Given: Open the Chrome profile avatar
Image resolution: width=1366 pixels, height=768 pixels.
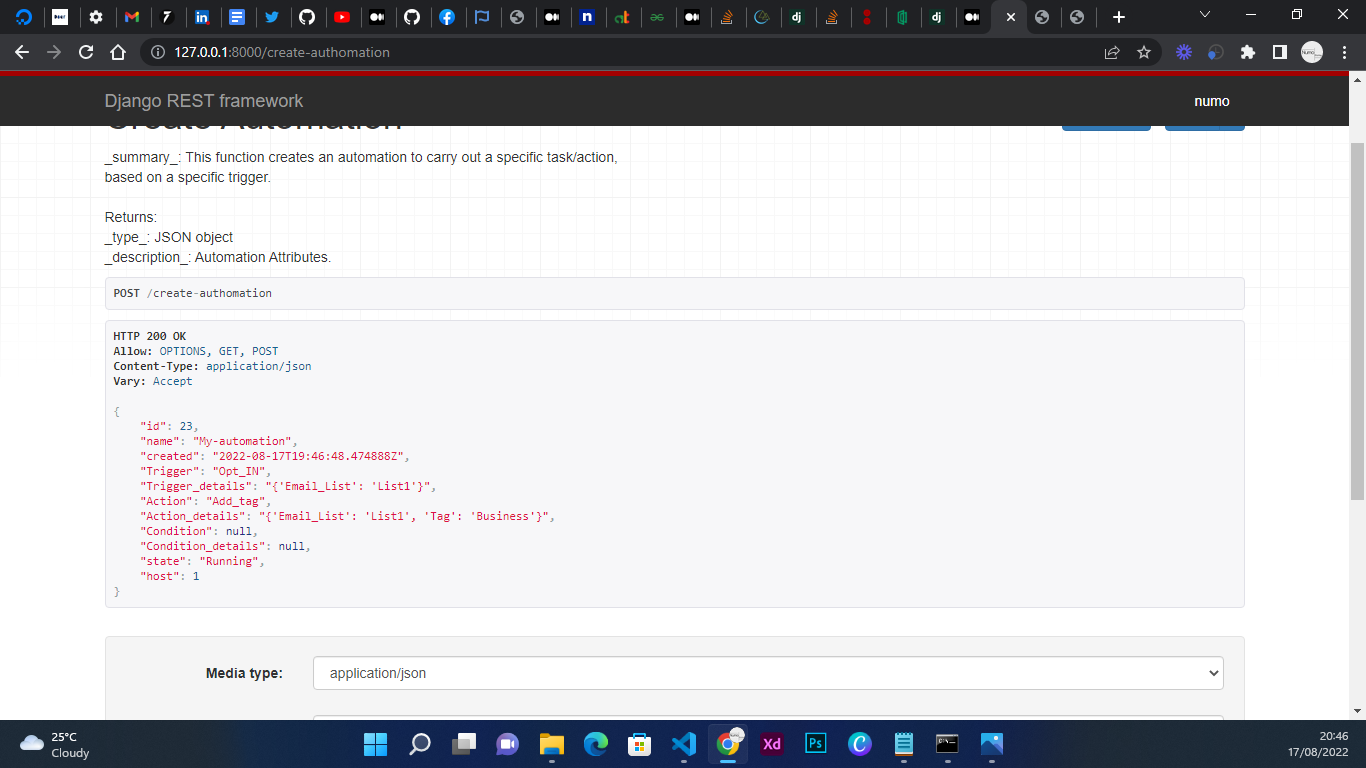Looking at the screenshot, I should pyautogui.click(x=1312, y=52).
